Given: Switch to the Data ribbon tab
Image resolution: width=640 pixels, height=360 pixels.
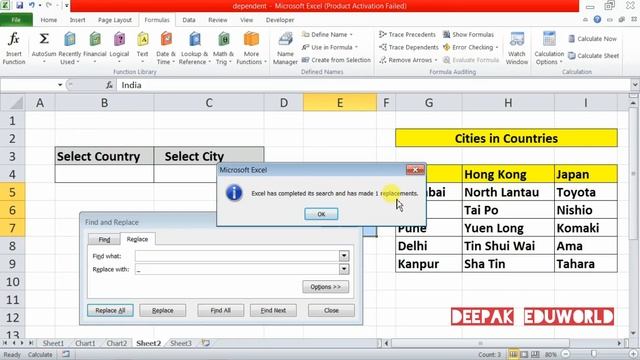Looking at the screenshot, I should 189,20.
